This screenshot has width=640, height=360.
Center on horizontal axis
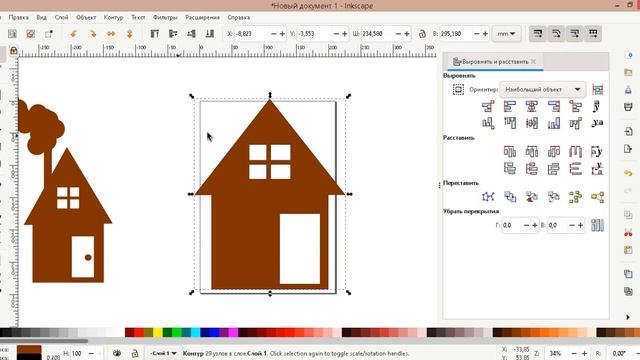(531, 123)
